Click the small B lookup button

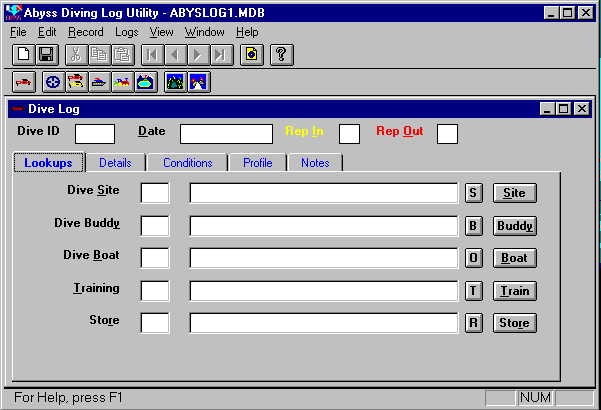[x=474, y=226]
